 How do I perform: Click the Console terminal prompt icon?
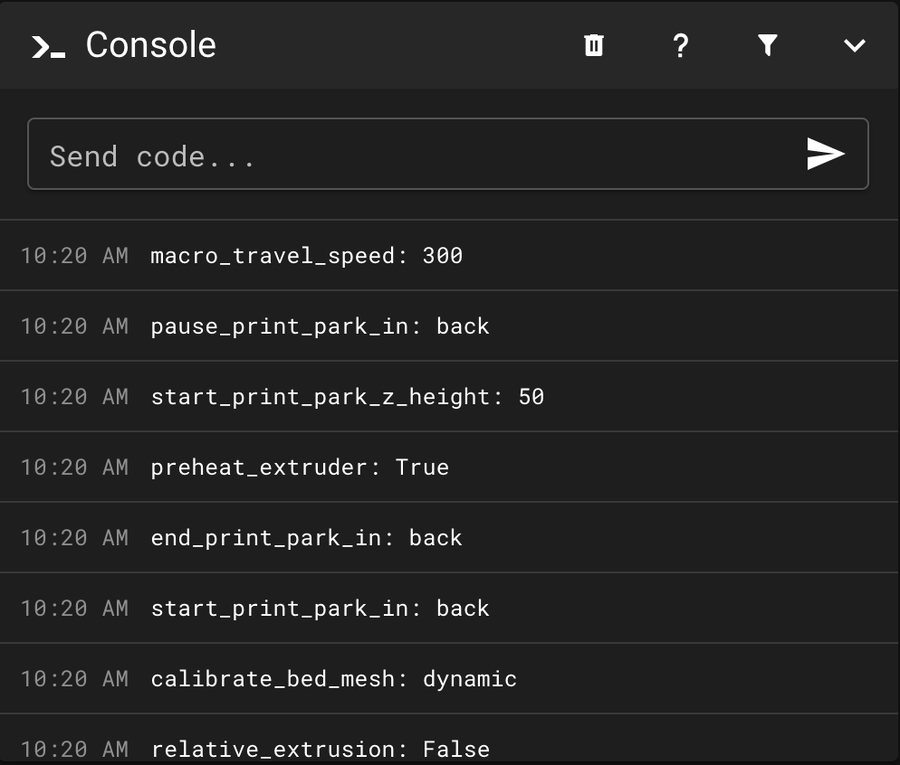click(x=48, y=46)
